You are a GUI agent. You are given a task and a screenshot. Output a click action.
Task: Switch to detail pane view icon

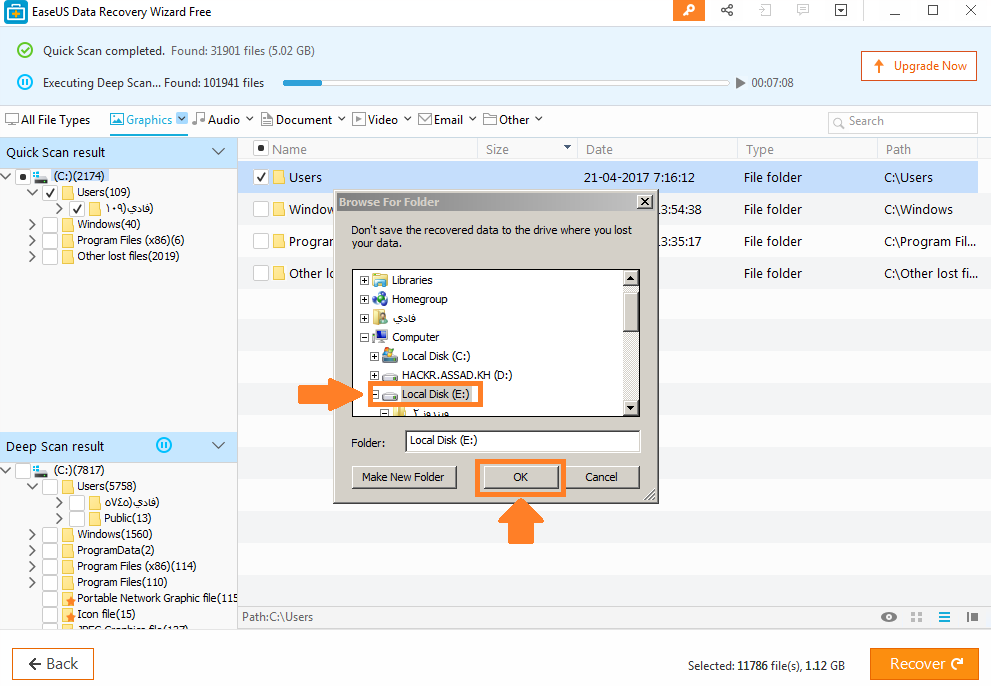coord(972,617)
